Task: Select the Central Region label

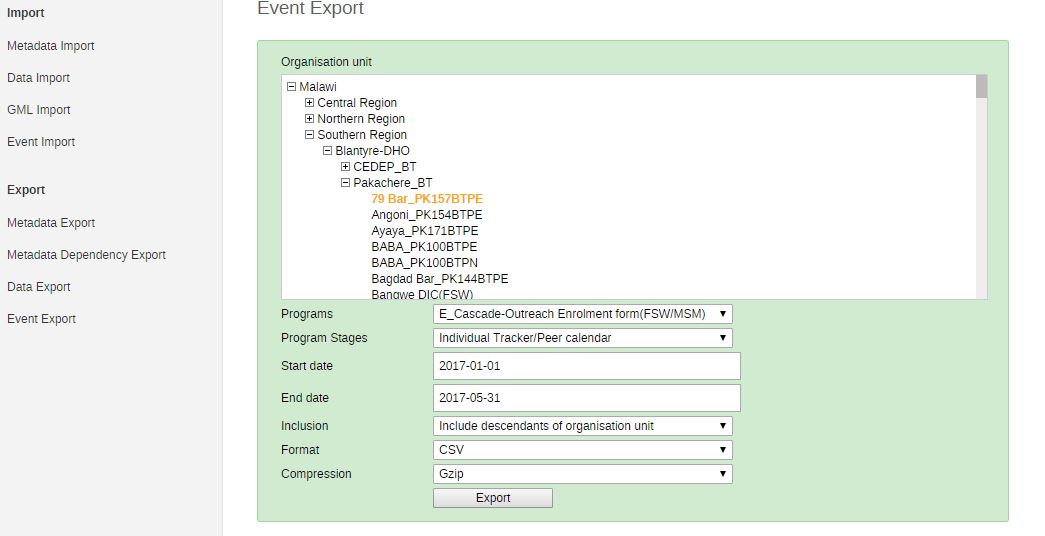Action: 357,103
